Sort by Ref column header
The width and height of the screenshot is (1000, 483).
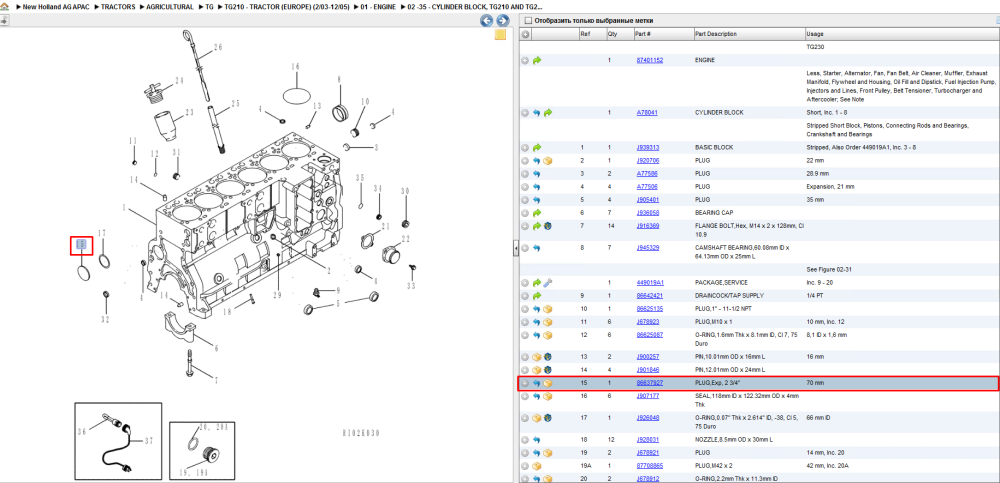tap(592, 34)
